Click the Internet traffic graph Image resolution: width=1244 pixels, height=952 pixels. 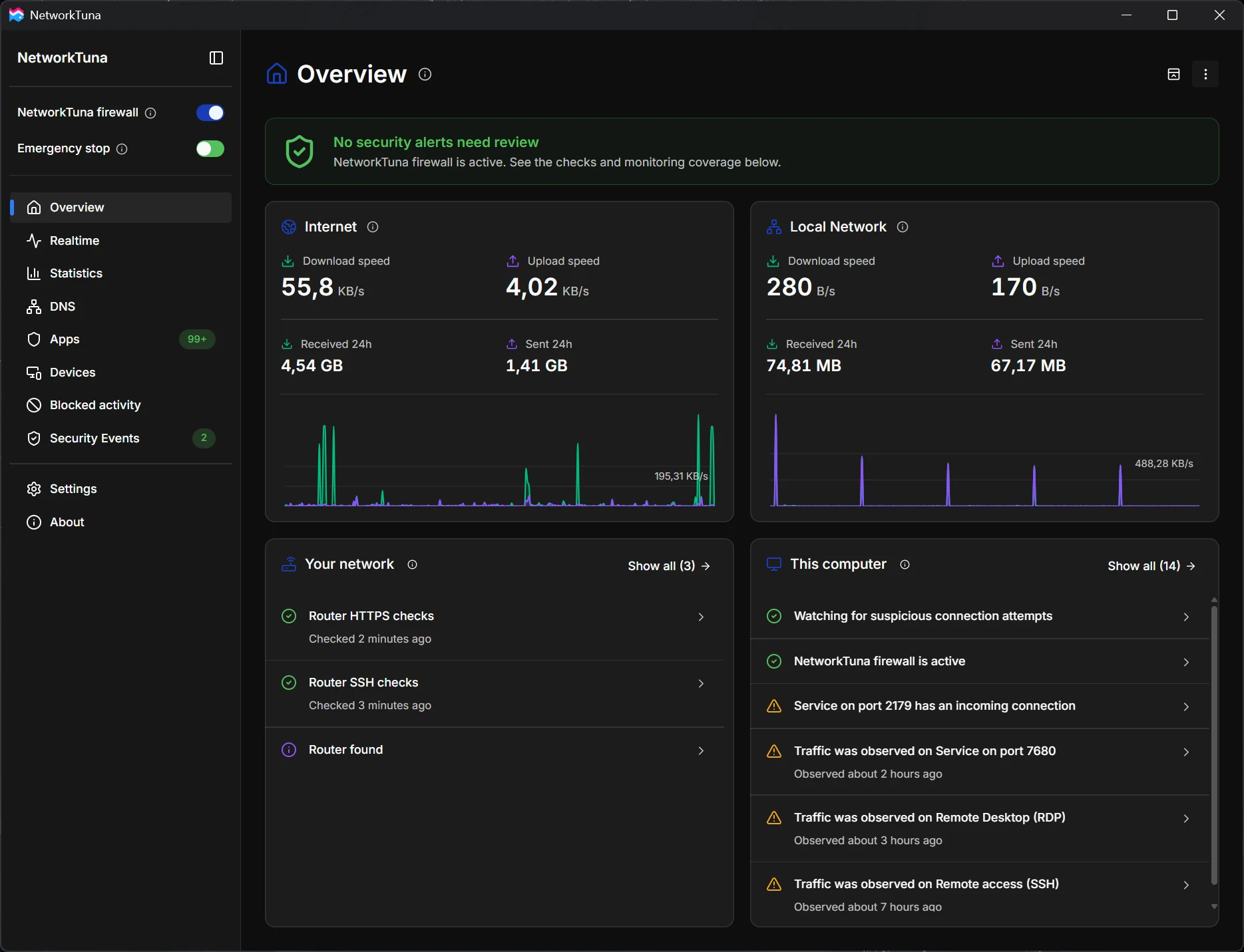tap(499, 460)
